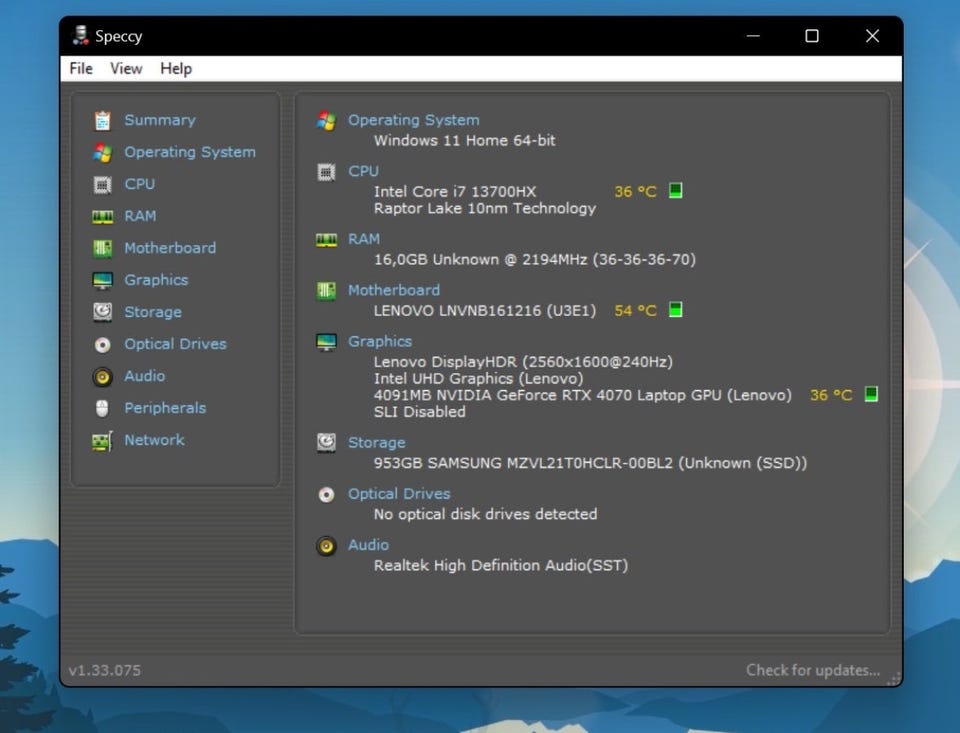Click the Summary clipboard icon in sidebar
The height and width of the screenshot is (733, 960).
(x=102, y=120)
